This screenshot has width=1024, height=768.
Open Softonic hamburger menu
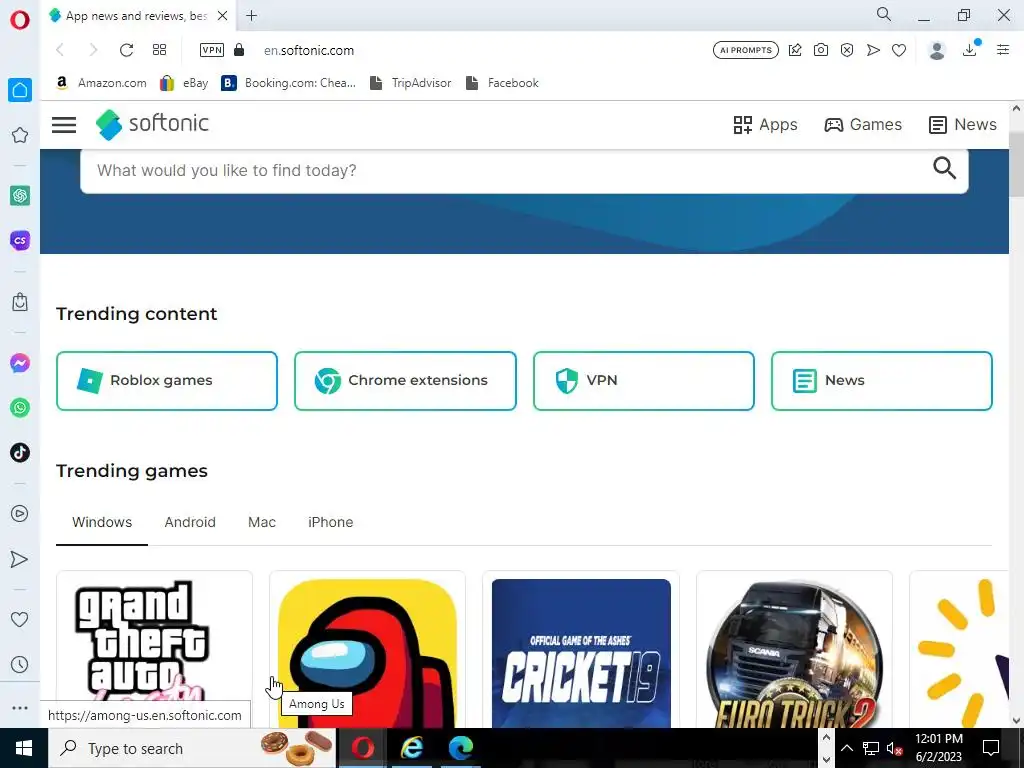pos(64,124)
